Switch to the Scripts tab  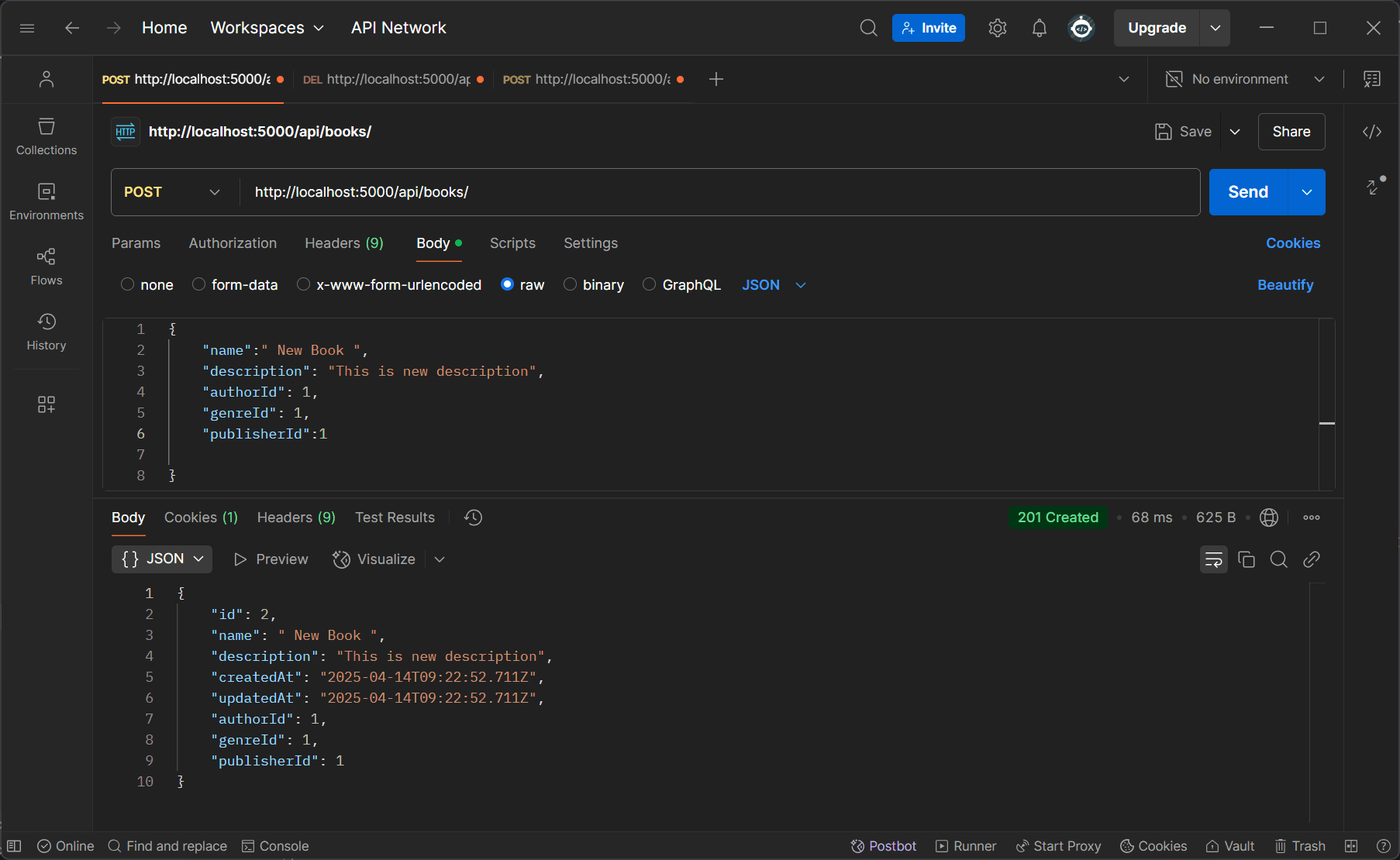512,243
